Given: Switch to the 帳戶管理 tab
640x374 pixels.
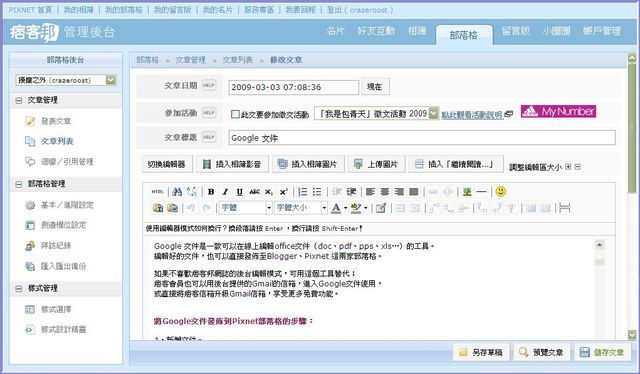Looking at the screenshot, I should click(602, 31).
